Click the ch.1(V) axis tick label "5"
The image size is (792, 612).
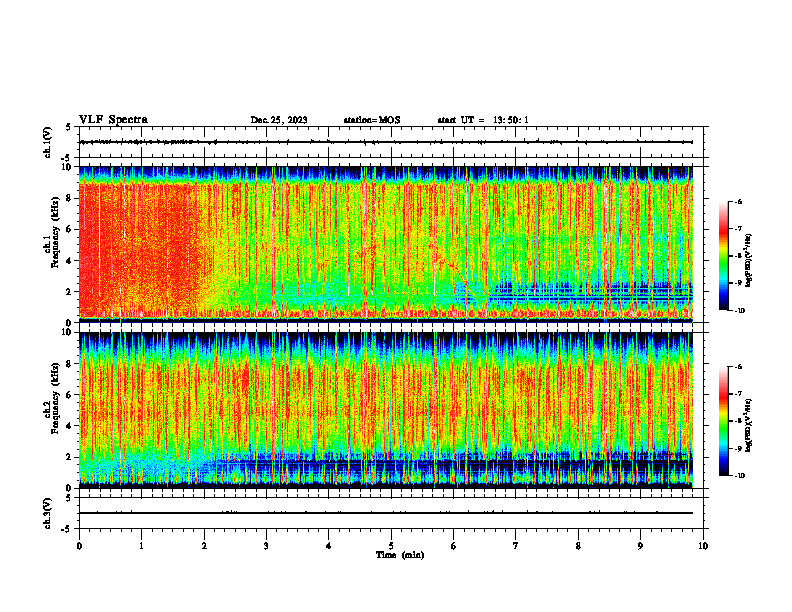[x=69, y=127]
